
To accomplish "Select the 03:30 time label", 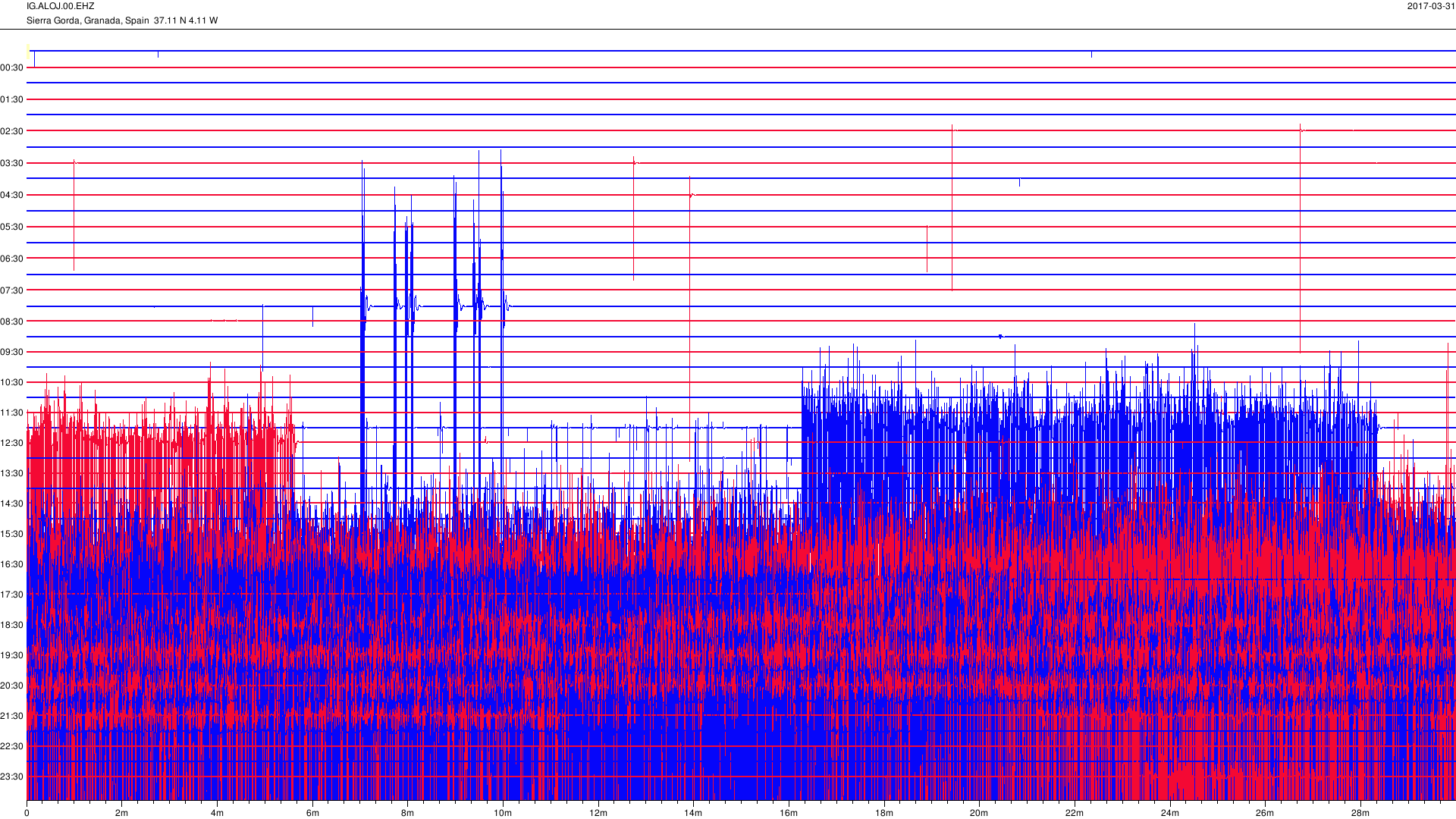I will point(12,163).
